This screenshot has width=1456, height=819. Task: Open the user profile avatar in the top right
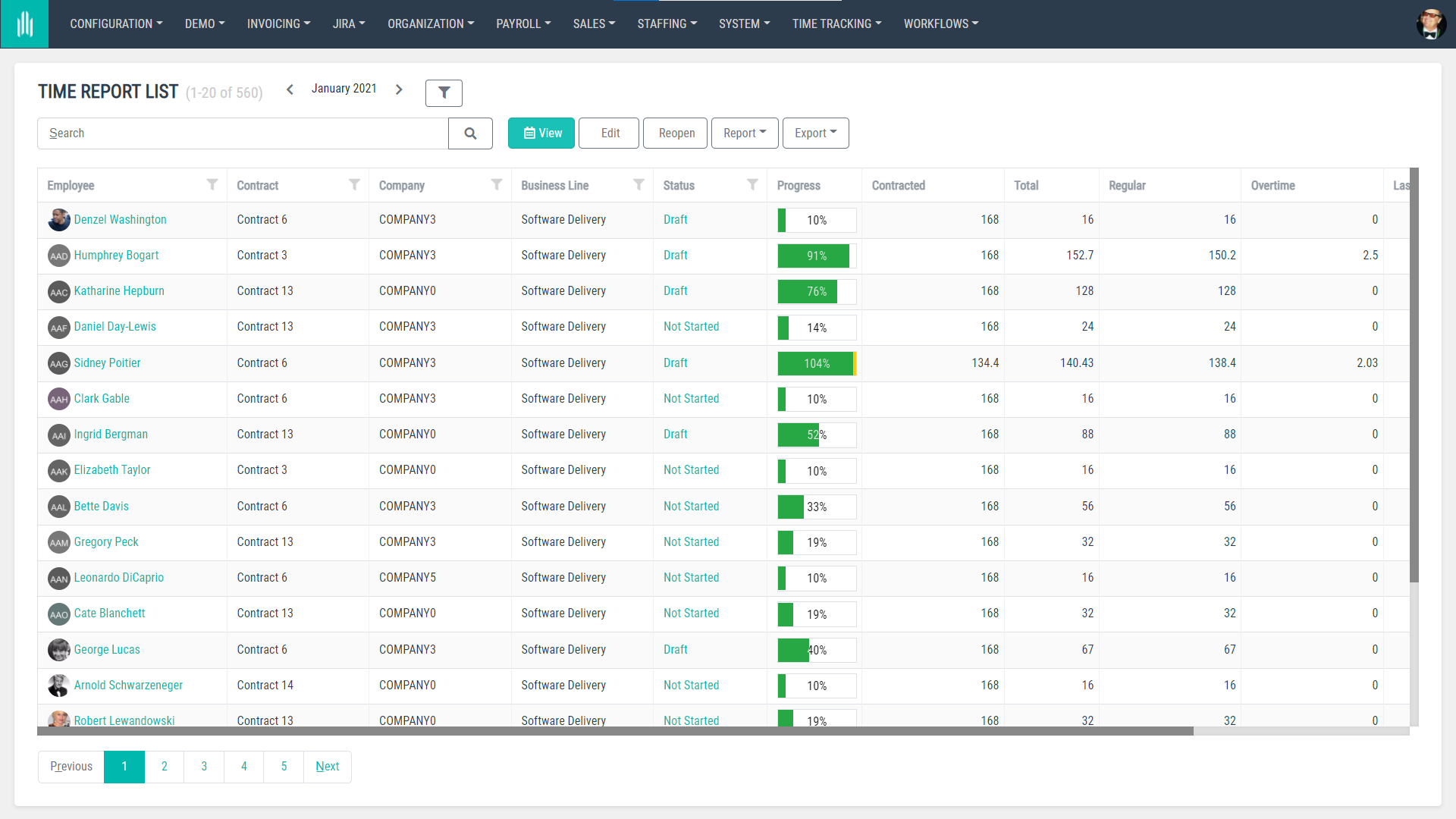pos(1430,24)
